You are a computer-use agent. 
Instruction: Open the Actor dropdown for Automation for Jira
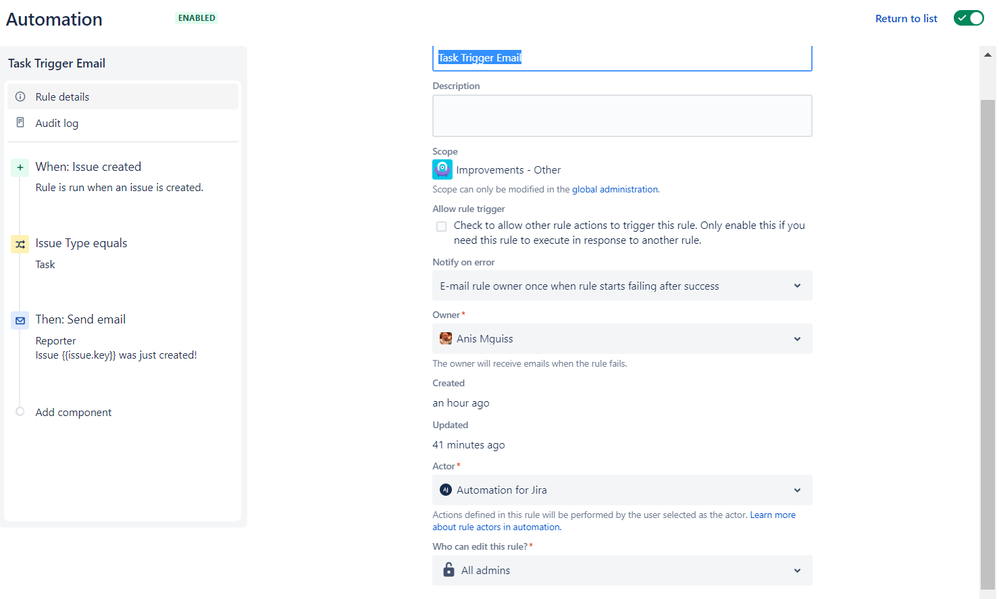622,490
